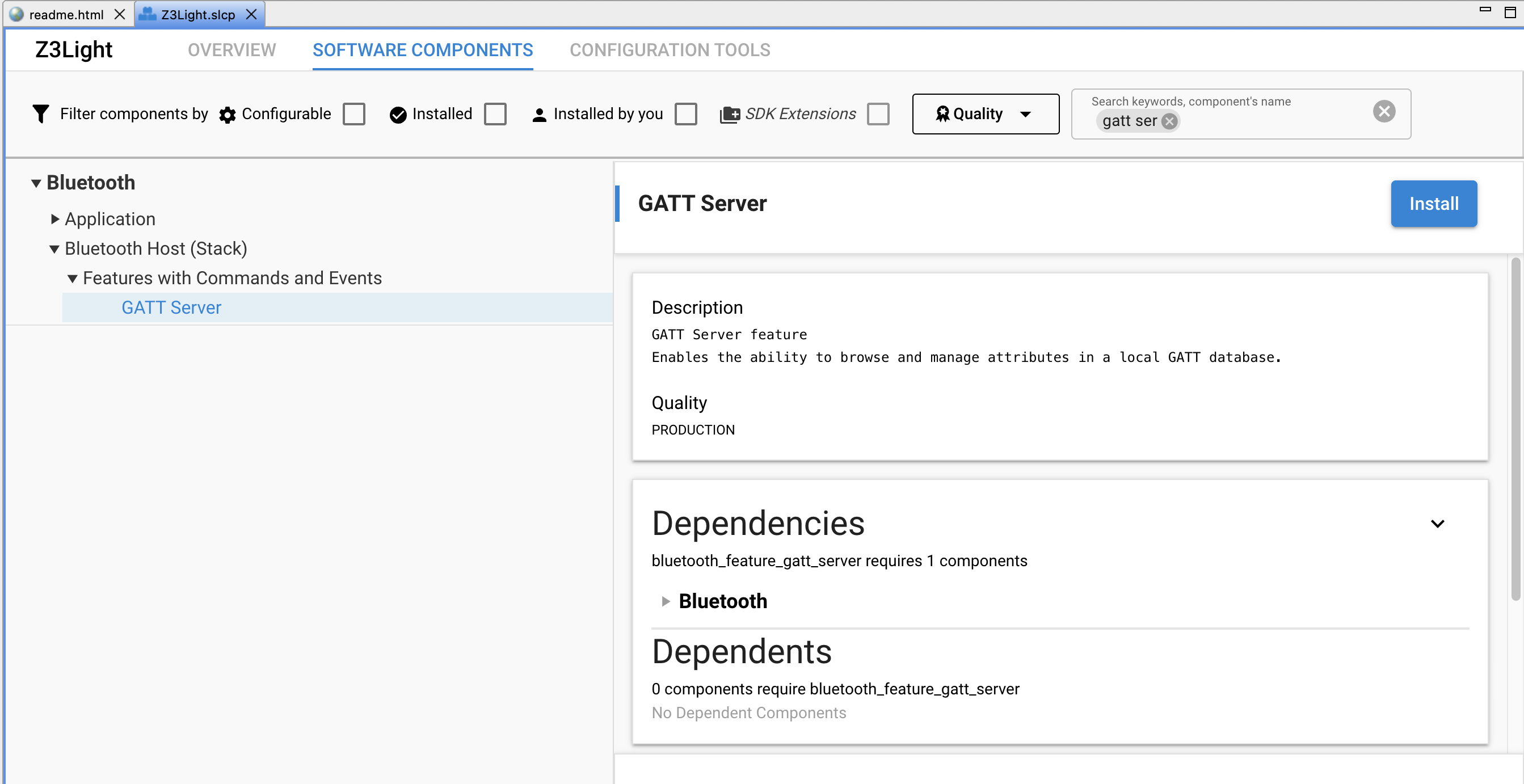Expand the Bluetooth dependency entry

tap(665, 601)
